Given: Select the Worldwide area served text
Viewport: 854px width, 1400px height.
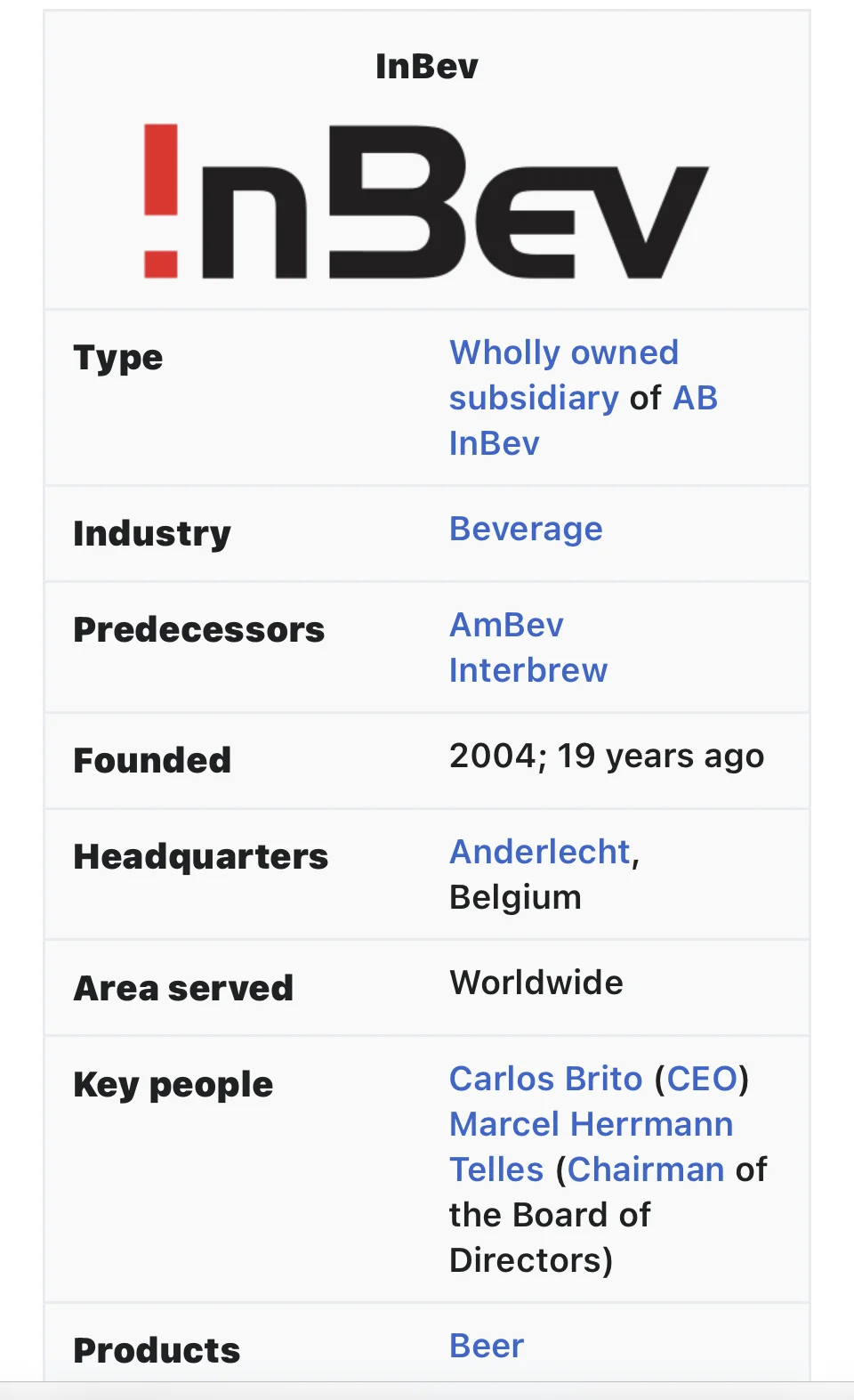Looking at the screenshot, I should click(x=536, y=983).
